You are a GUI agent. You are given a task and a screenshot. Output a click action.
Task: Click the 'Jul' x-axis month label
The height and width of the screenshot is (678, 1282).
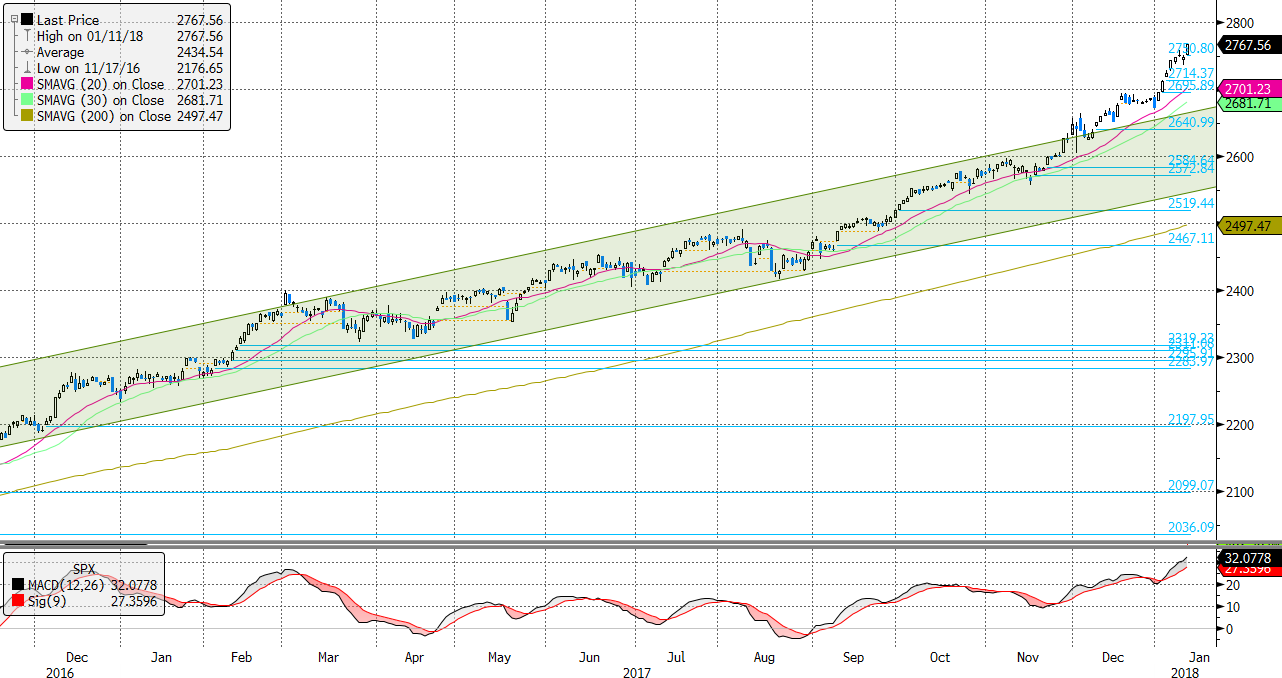pyautogui.click(x=676, y=658)
